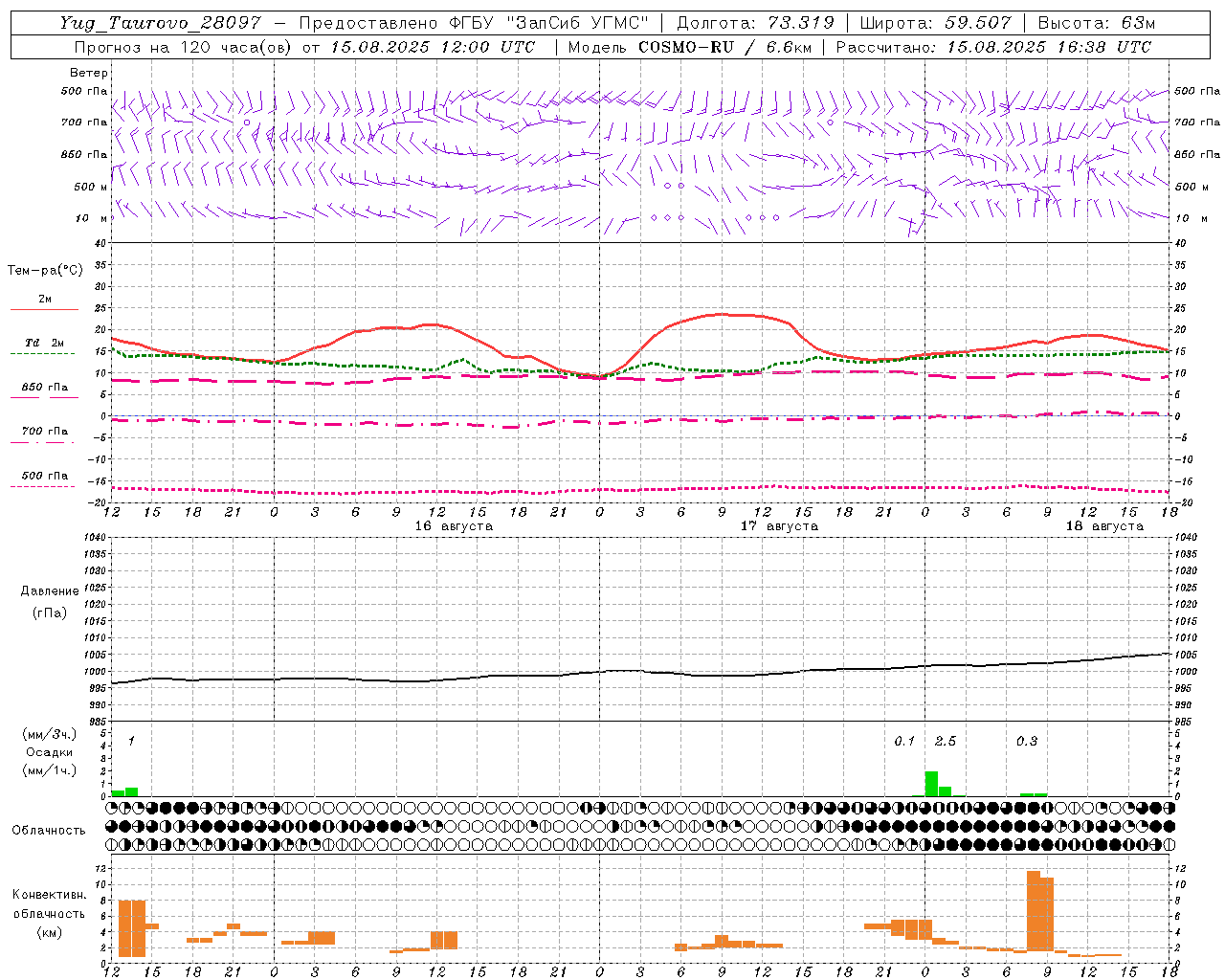This screenshot has height=980, width=1225.
Task: Click the 0.1 precipitation amount value
Action: pyautogui.click(x=904, y=742)
